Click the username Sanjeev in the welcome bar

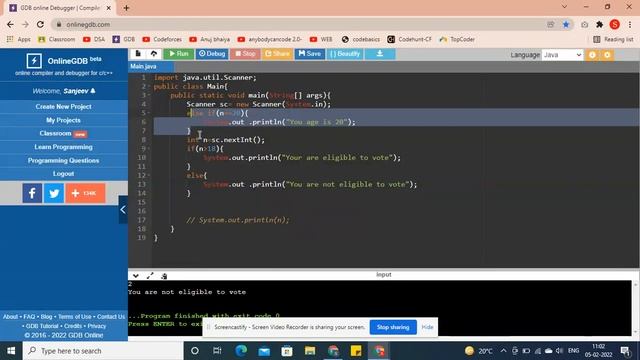[76, 91]
